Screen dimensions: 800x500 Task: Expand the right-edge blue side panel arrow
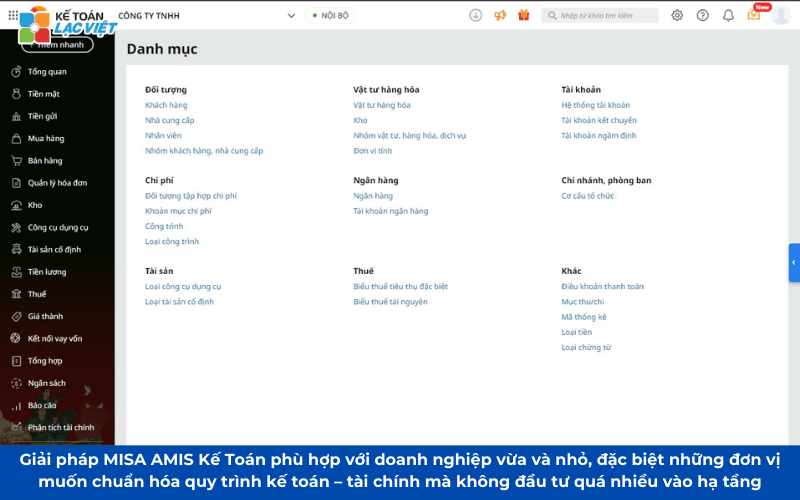tap(794, 263)
